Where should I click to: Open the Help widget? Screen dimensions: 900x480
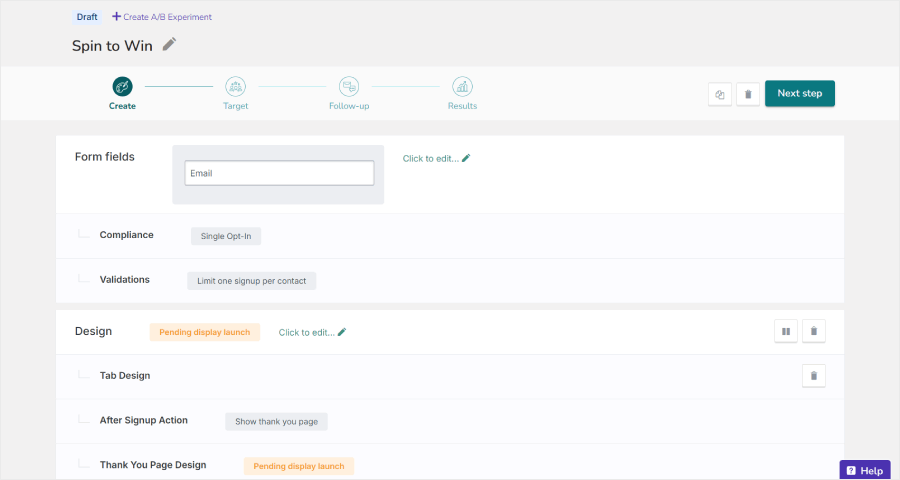(x=864, y=470)
